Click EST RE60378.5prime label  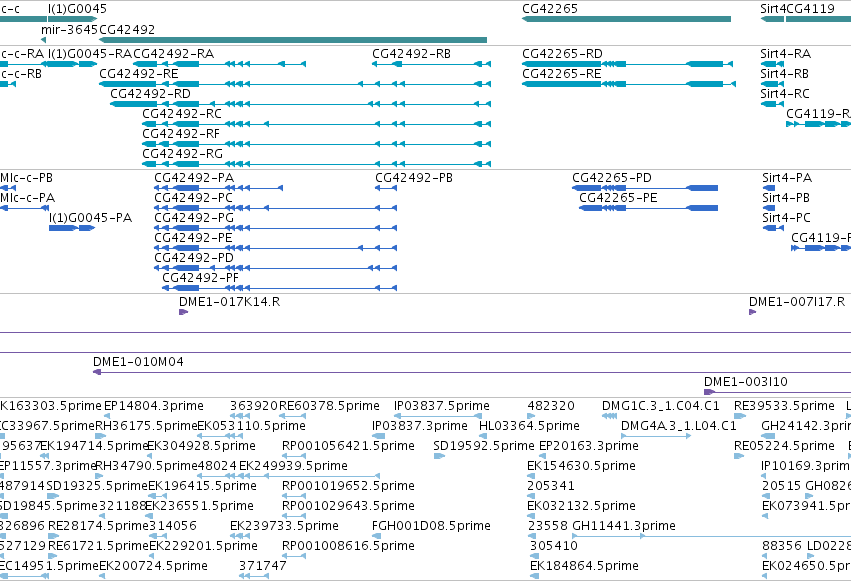coord(329,406)
